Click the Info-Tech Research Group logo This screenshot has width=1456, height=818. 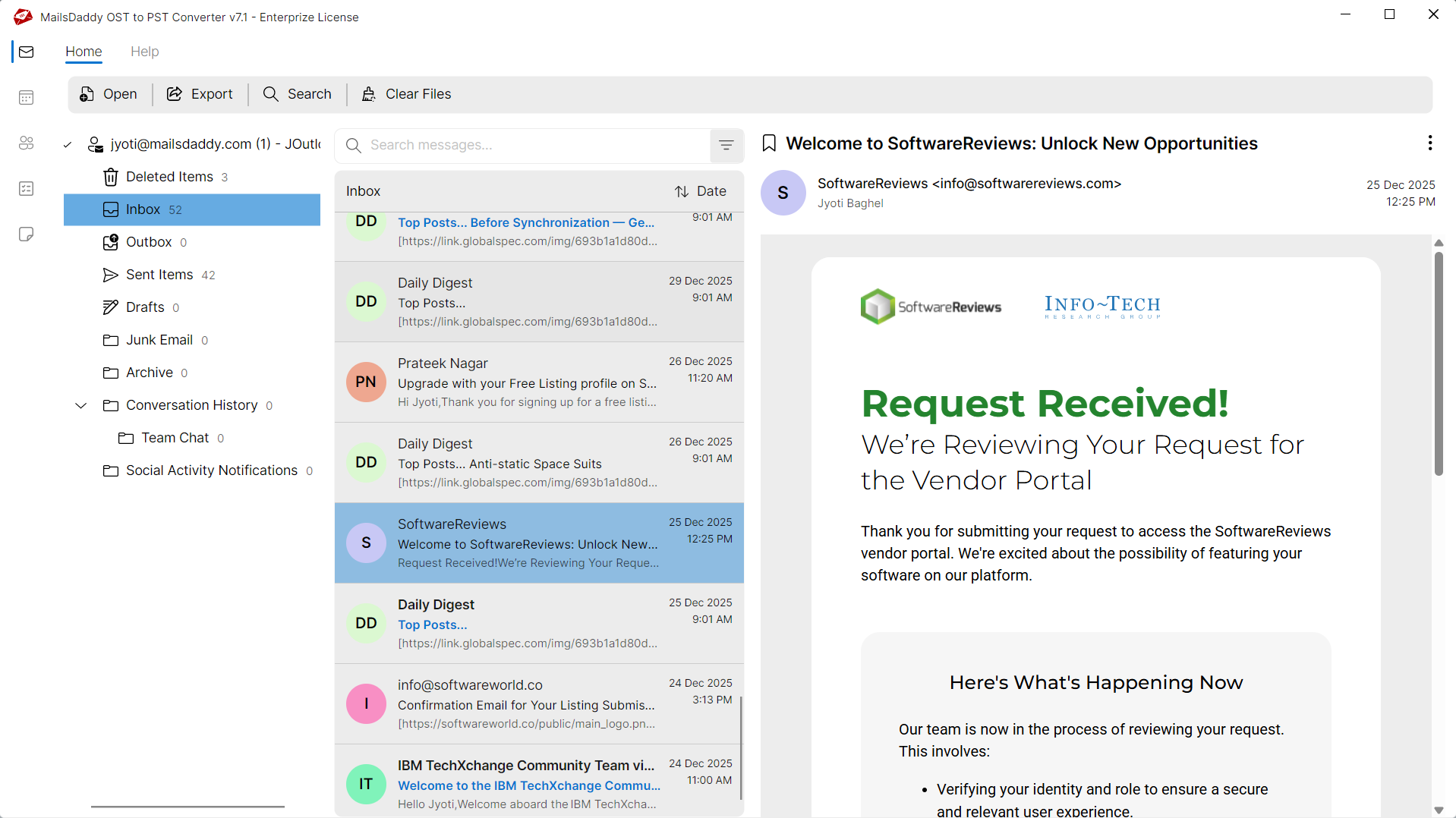[1102, 307]
